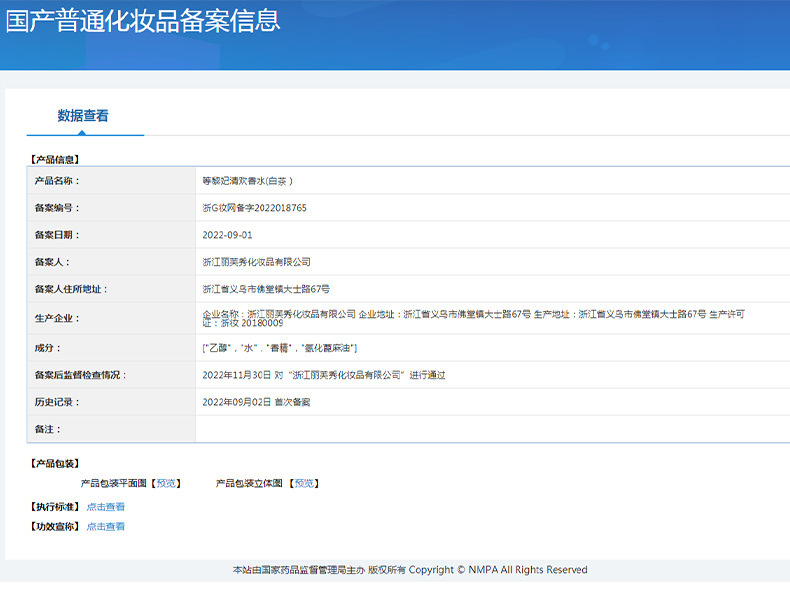790x605 pixels.
Task: Click the filing date 2022-09-01
Action: pyautogui.click(x=227, y=235)
